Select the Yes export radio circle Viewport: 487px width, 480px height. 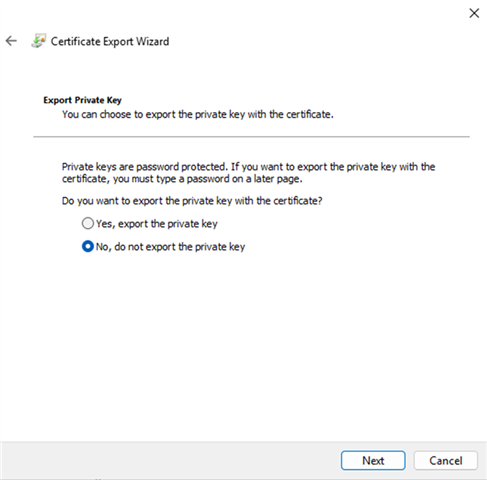pyautogui.click(x=88, y=223)
